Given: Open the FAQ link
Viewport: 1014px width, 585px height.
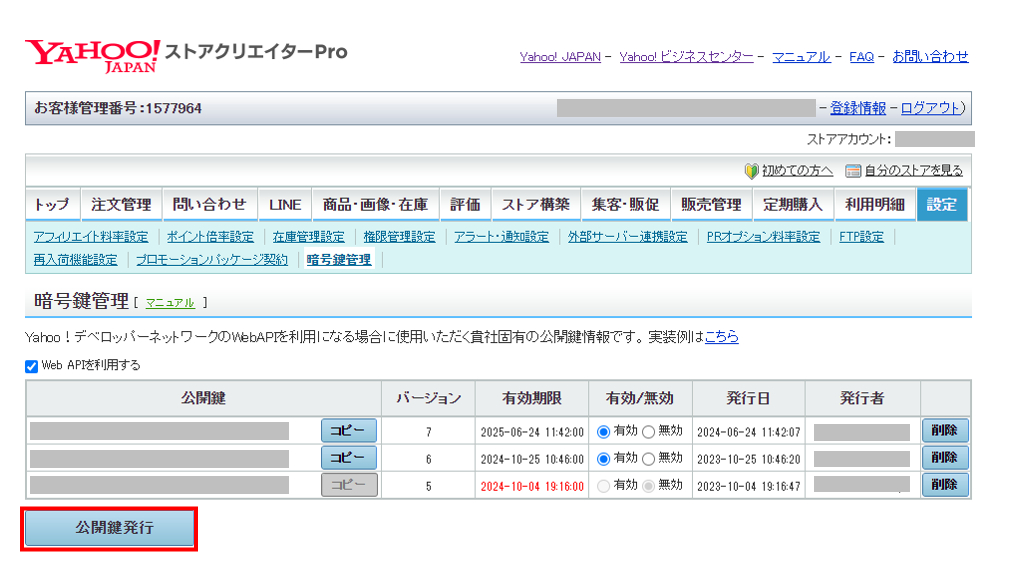Looking at the screenshot, I should coord(861,57).
